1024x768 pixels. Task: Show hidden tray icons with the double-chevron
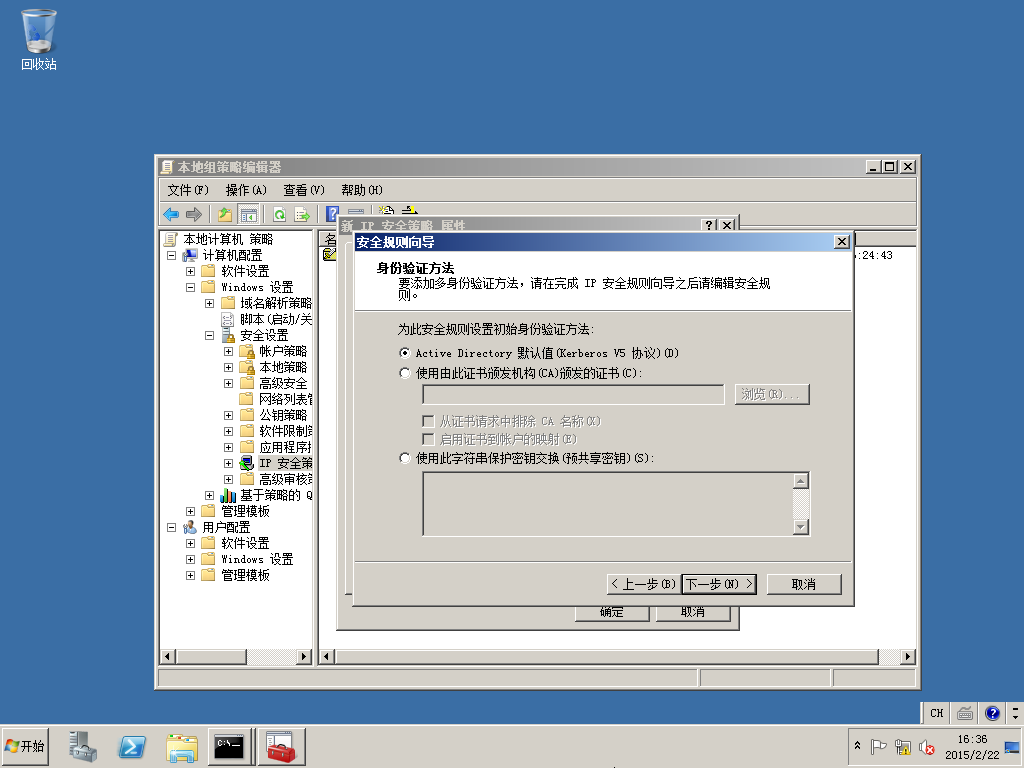(857, 745)
